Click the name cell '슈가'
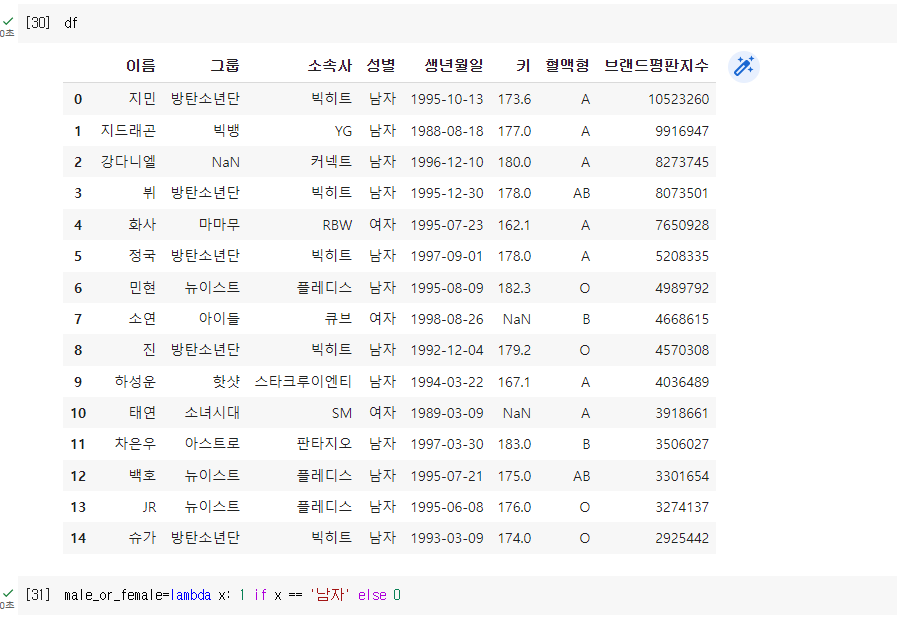The height and width of the screenshot is (621, 905). coord(142,538)
